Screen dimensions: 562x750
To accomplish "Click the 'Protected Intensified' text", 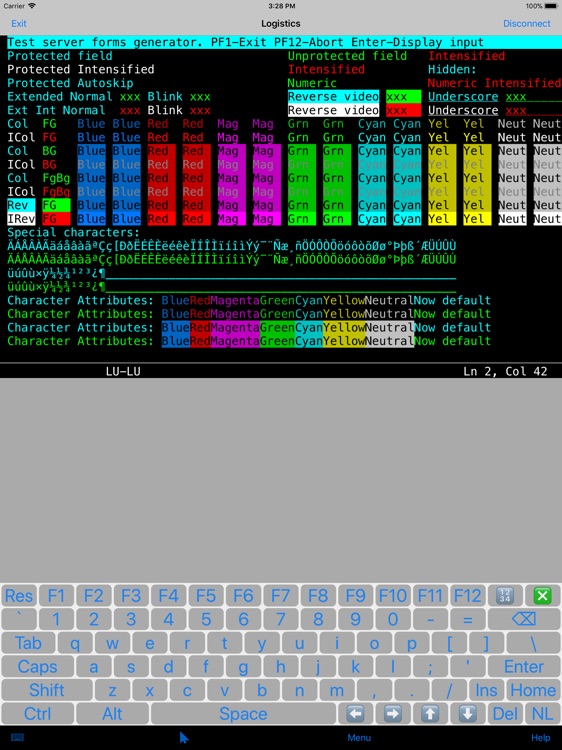I will pyautogui.click(x=81, y=69).
